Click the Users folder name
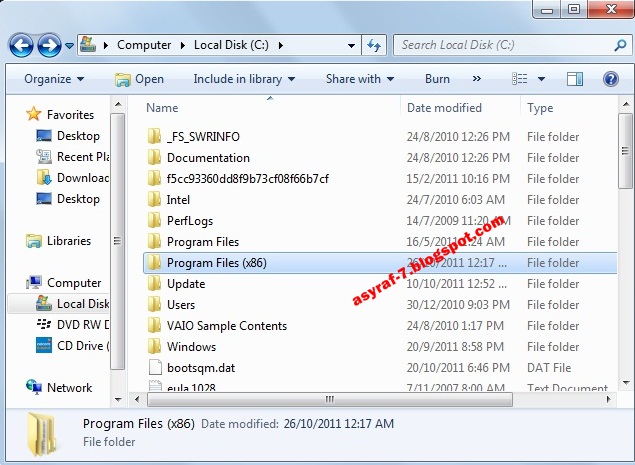The image size is (635, 465). pyautogui.click(x=181, y=305)
